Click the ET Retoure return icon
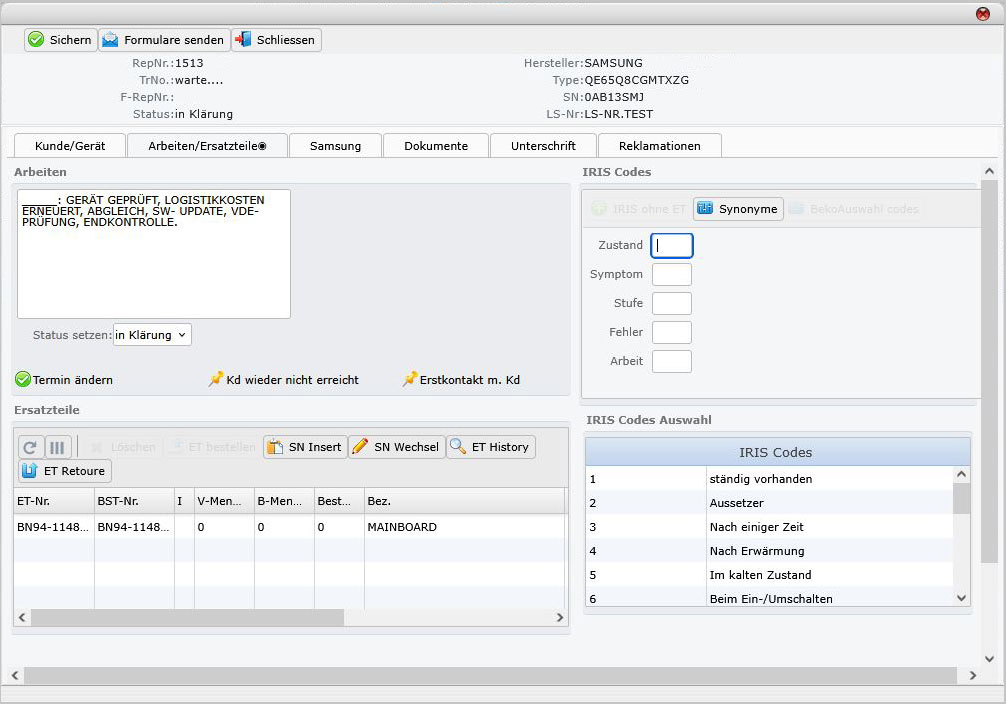Viewport: 1006px width, 704px height. [x=30, y=470]
